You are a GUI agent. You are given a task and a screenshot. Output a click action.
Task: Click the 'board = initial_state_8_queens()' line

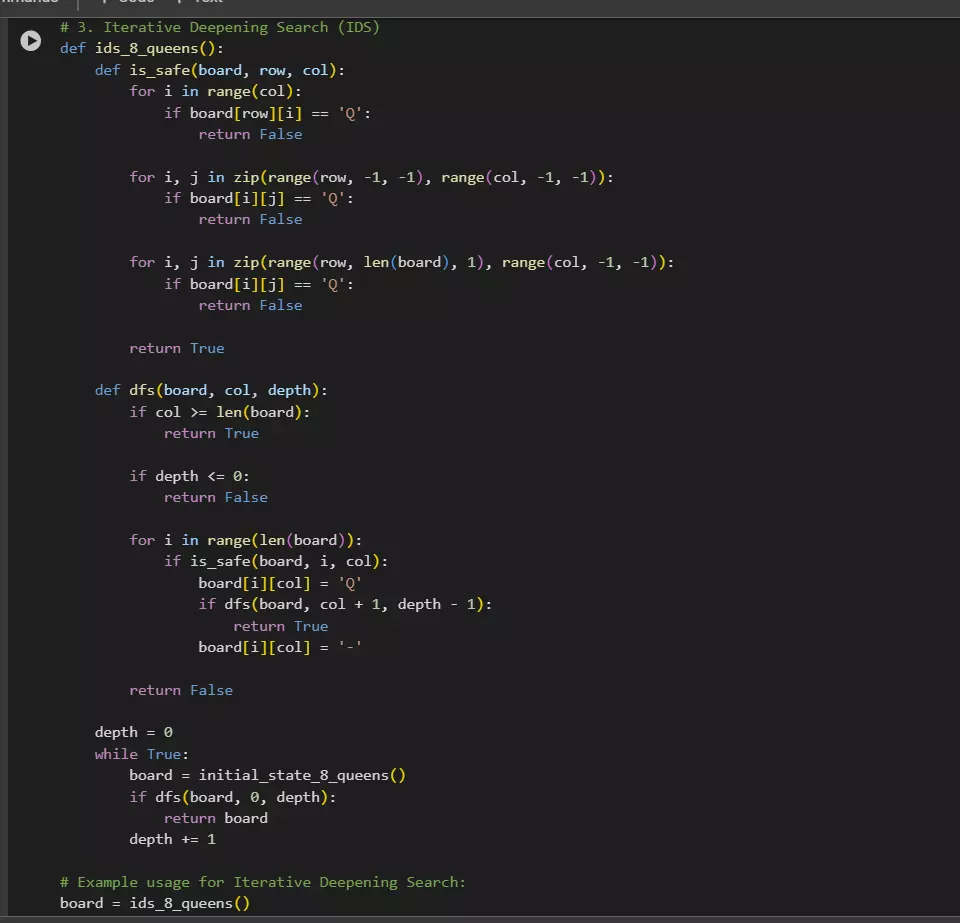pos(267,775)
